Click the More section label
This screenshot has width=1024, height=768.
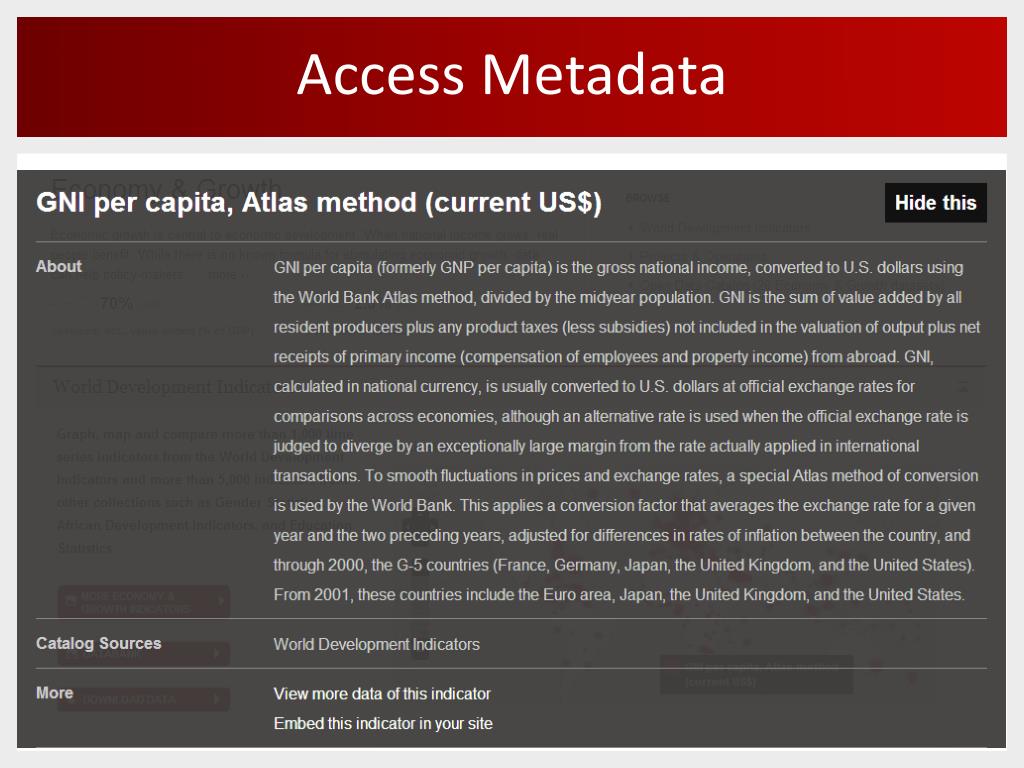54,693
